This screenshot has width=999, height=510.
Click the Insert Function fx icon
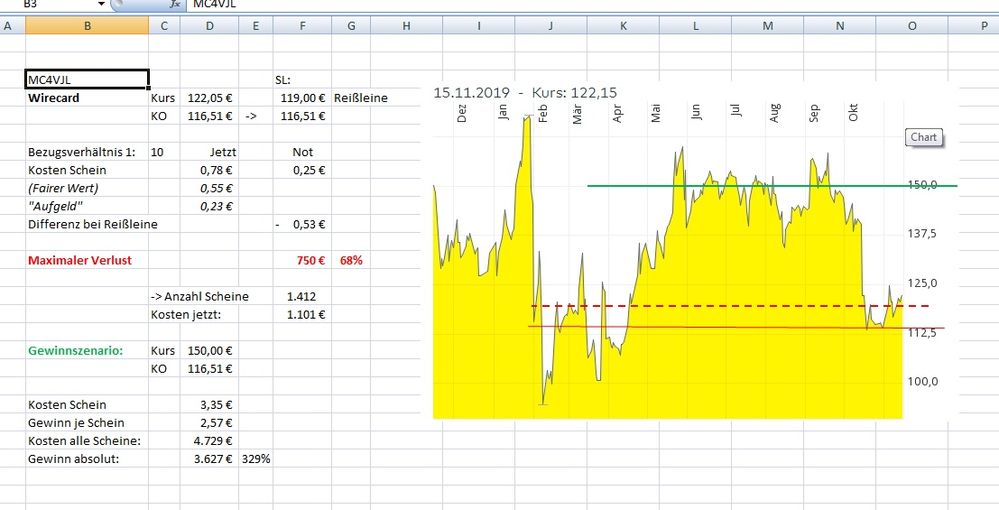click(x=175, y=5)
